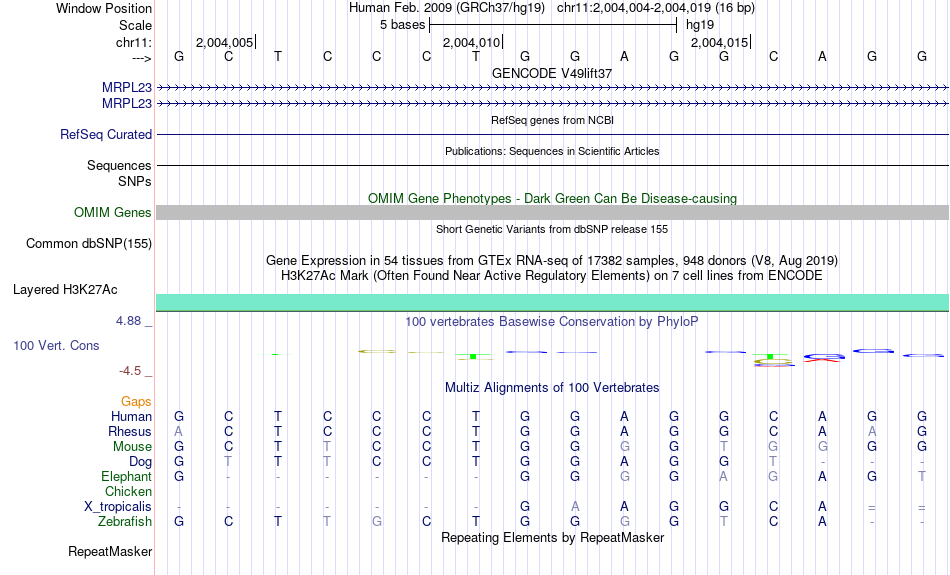Click the GENCODE V49lift37 track title
Image resolution: width=950 pixels, height=575 pixels.
click(552, 73)
